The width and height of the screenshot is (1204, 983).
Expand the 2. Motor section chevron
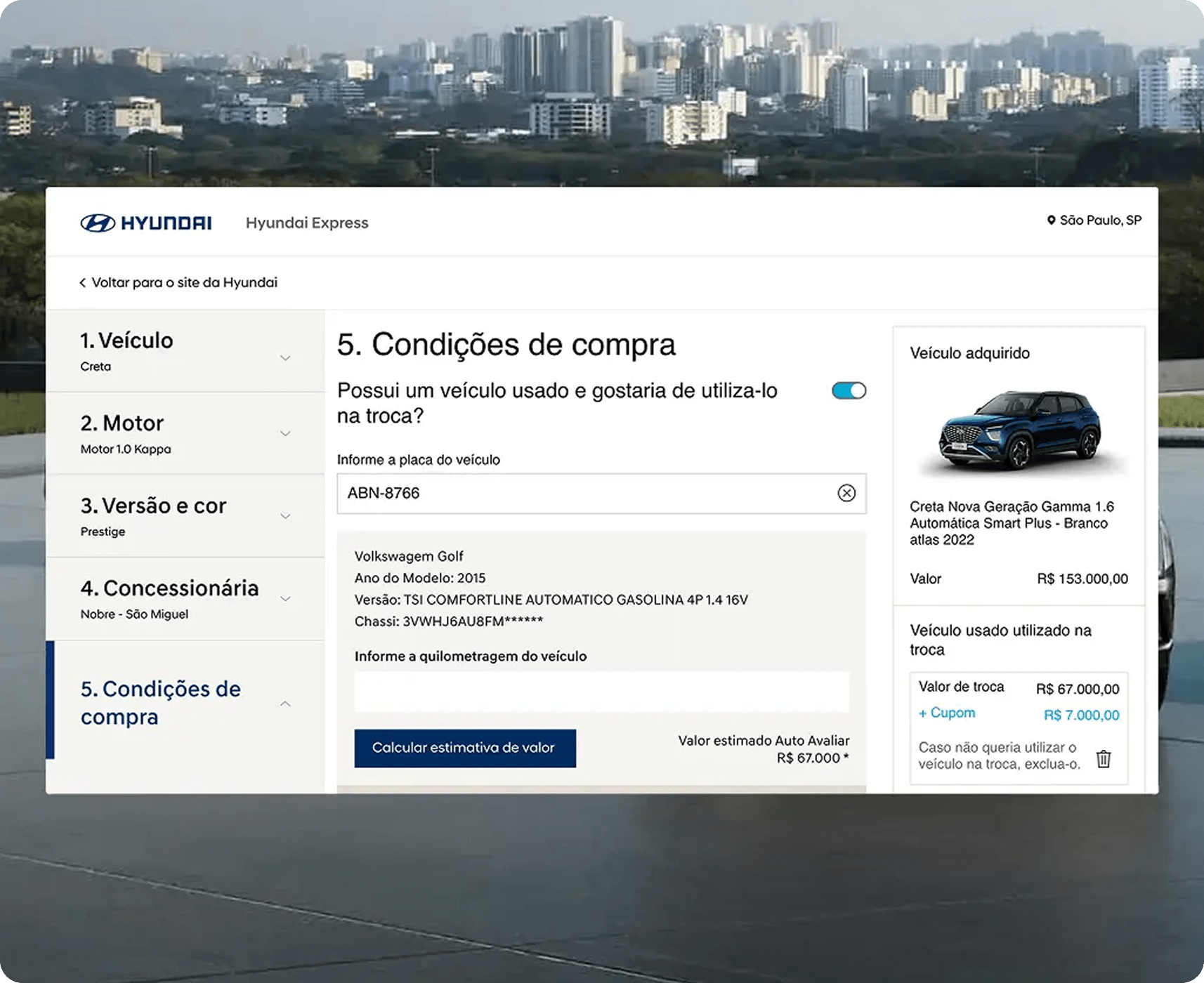[285, 434]
